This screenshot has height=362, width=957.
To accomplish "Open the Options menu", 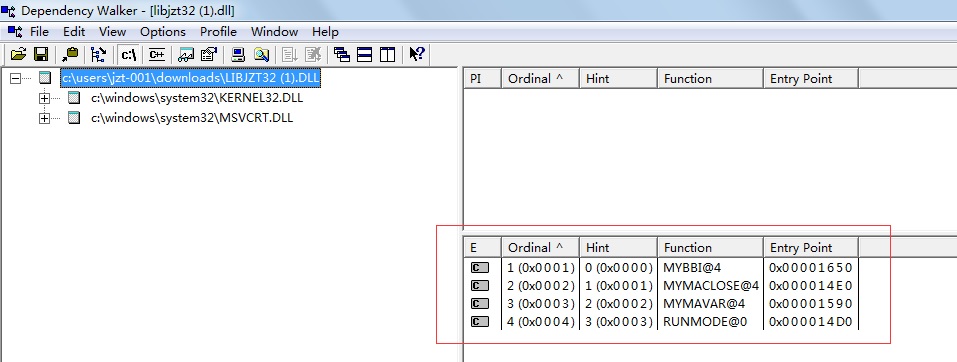I will (163, 32).
